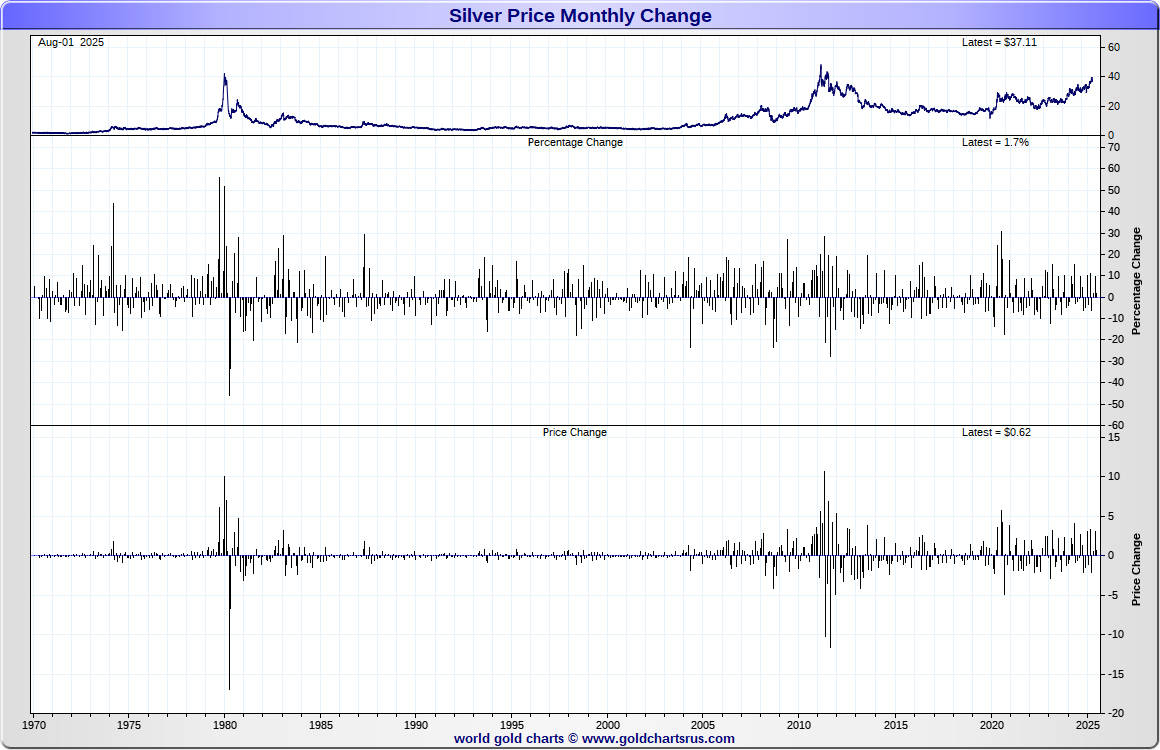Click the rotated 'Price Change' y-axis title

[x=1136, y=569]
